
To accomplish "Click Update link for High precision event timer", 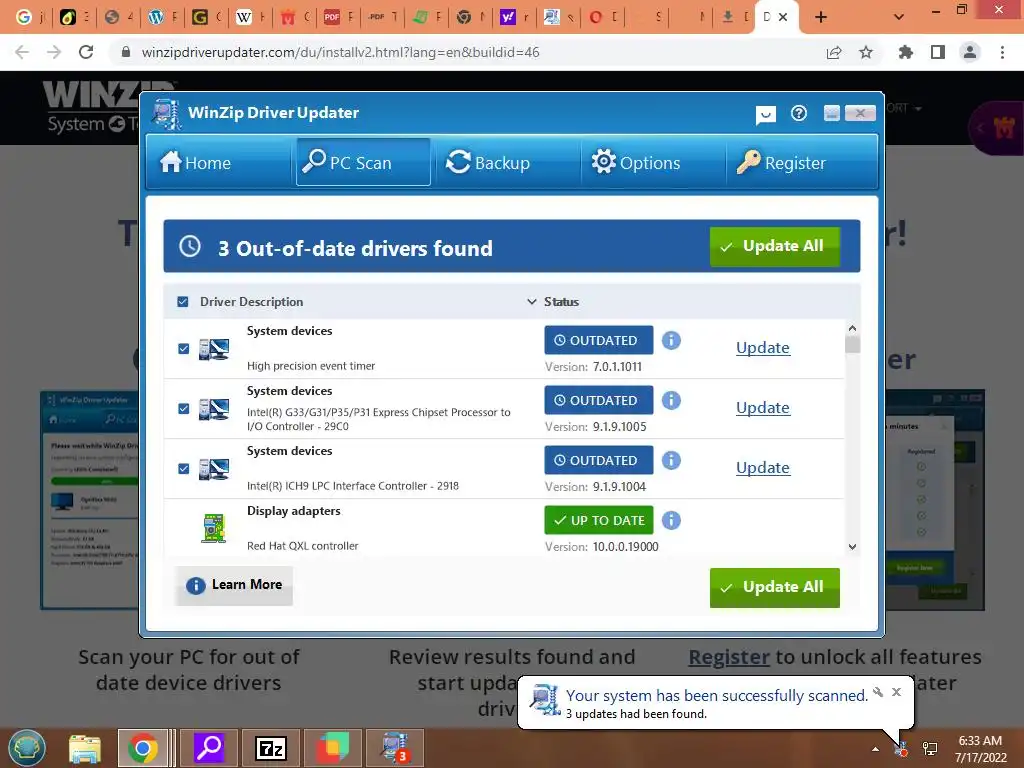I will point(763,348).
